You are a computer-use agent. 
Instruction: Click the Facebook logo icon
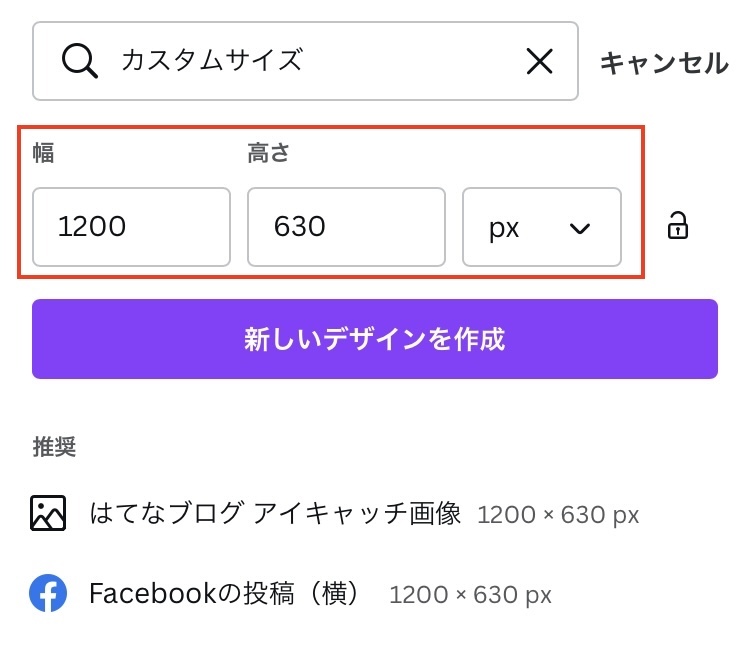click(x=48, y=593)
